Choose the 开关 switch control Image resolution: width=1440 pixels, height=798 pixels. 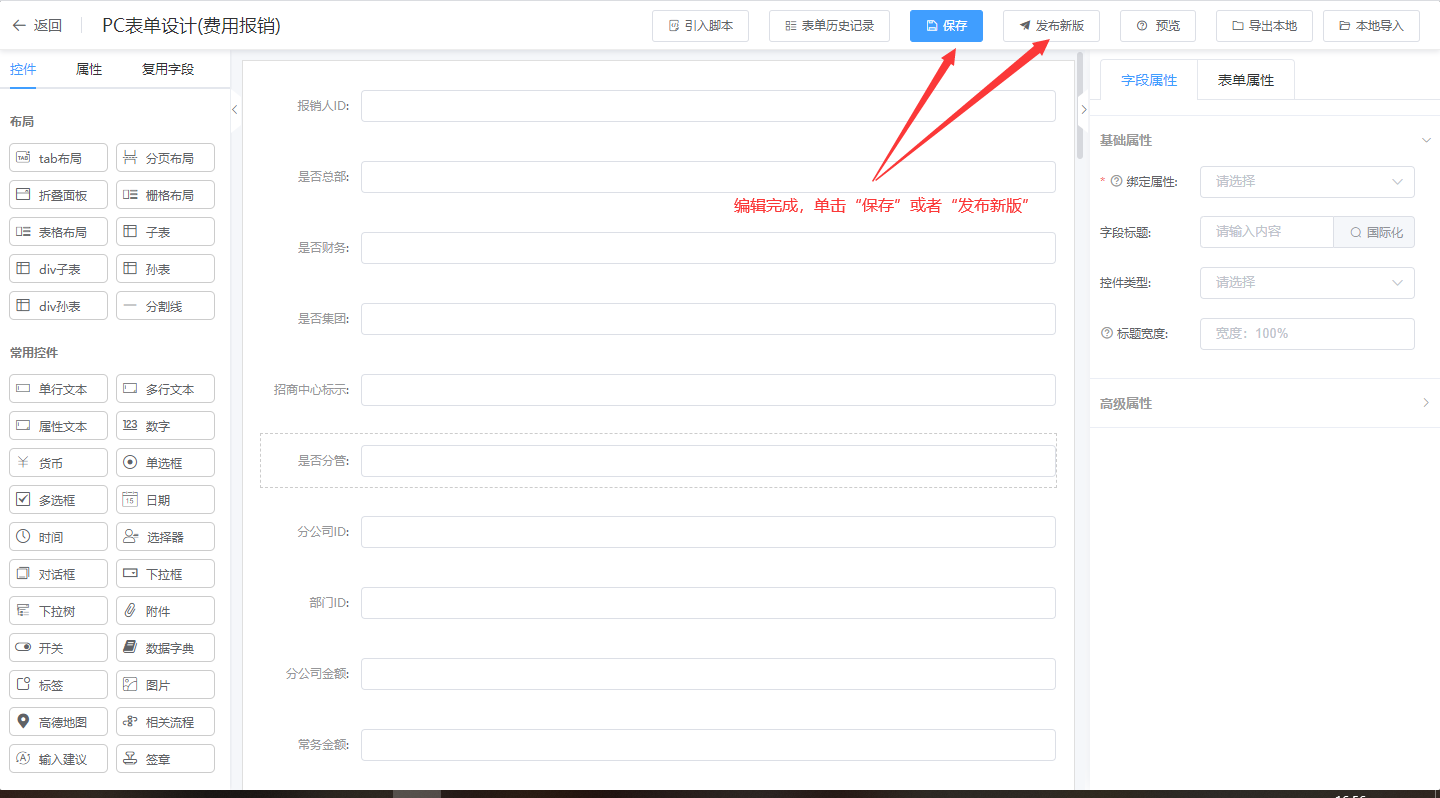[58, 648]
